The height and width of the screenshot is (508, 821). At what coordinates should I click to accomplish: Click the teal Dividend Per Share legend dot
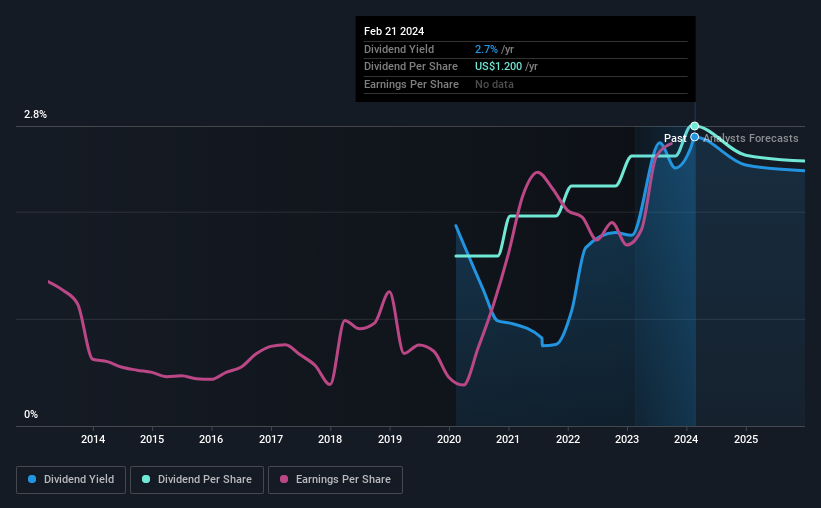146,479
